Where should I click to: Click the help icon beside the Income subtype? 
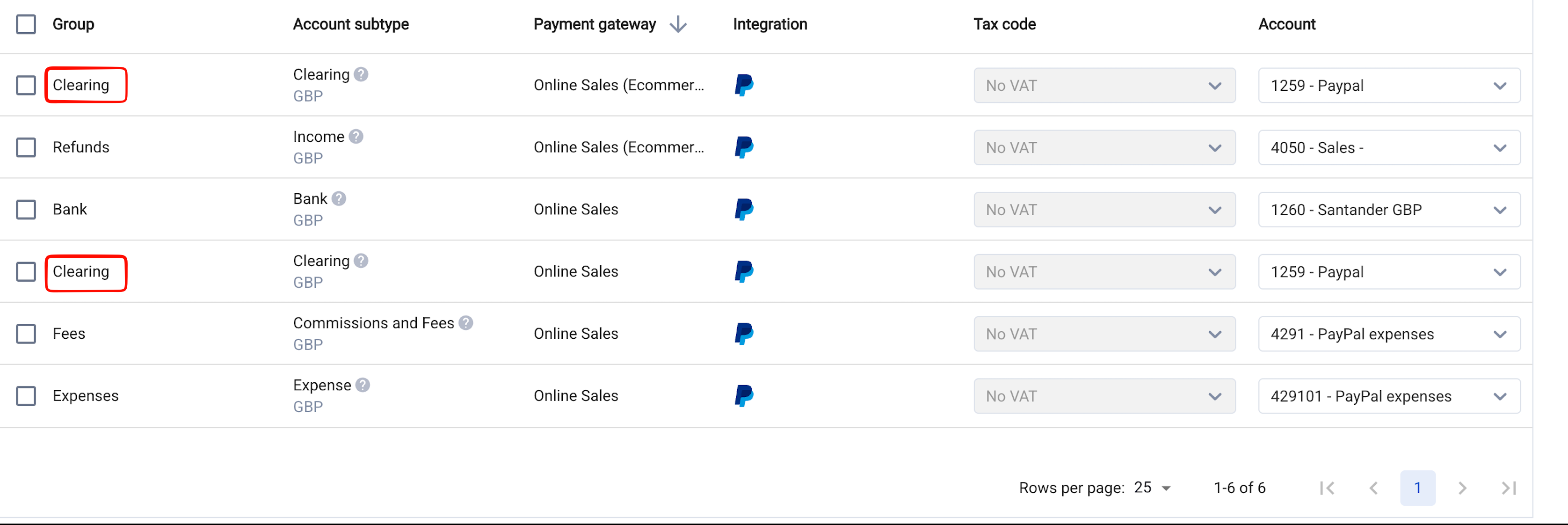click(x=356, y=137)
